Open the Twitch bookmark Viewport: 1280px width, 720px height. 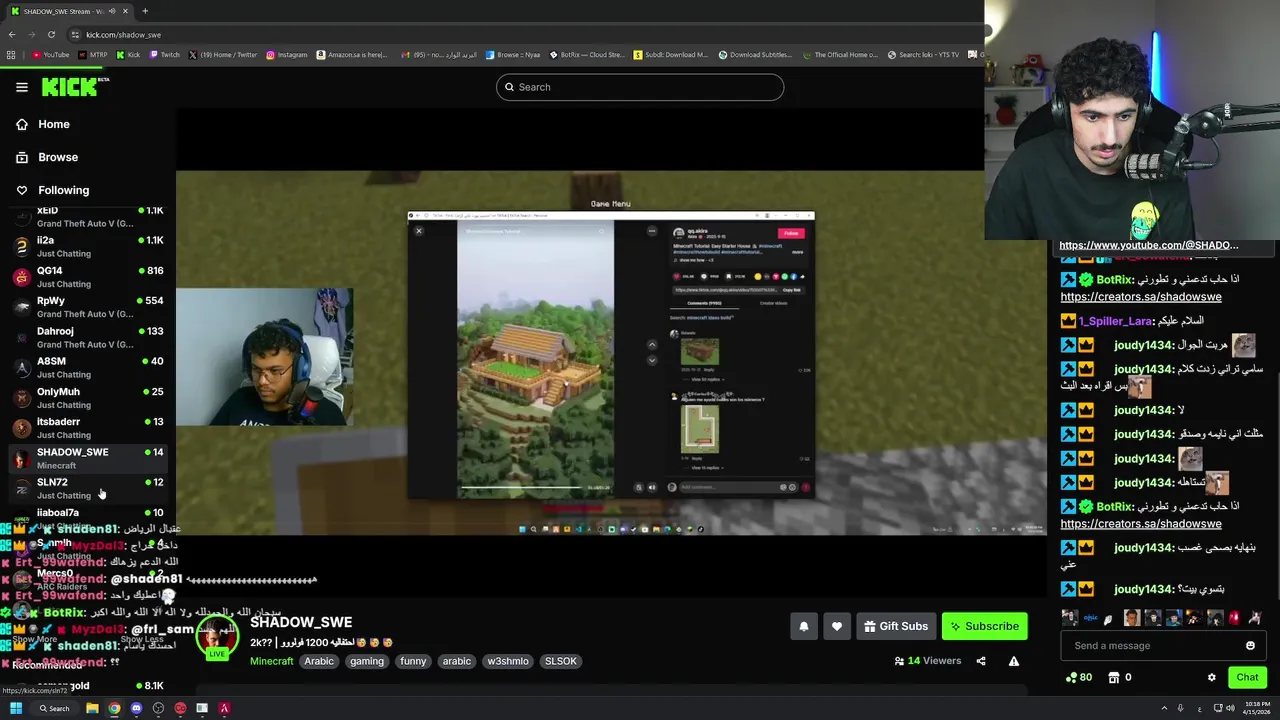coord(165,55)
